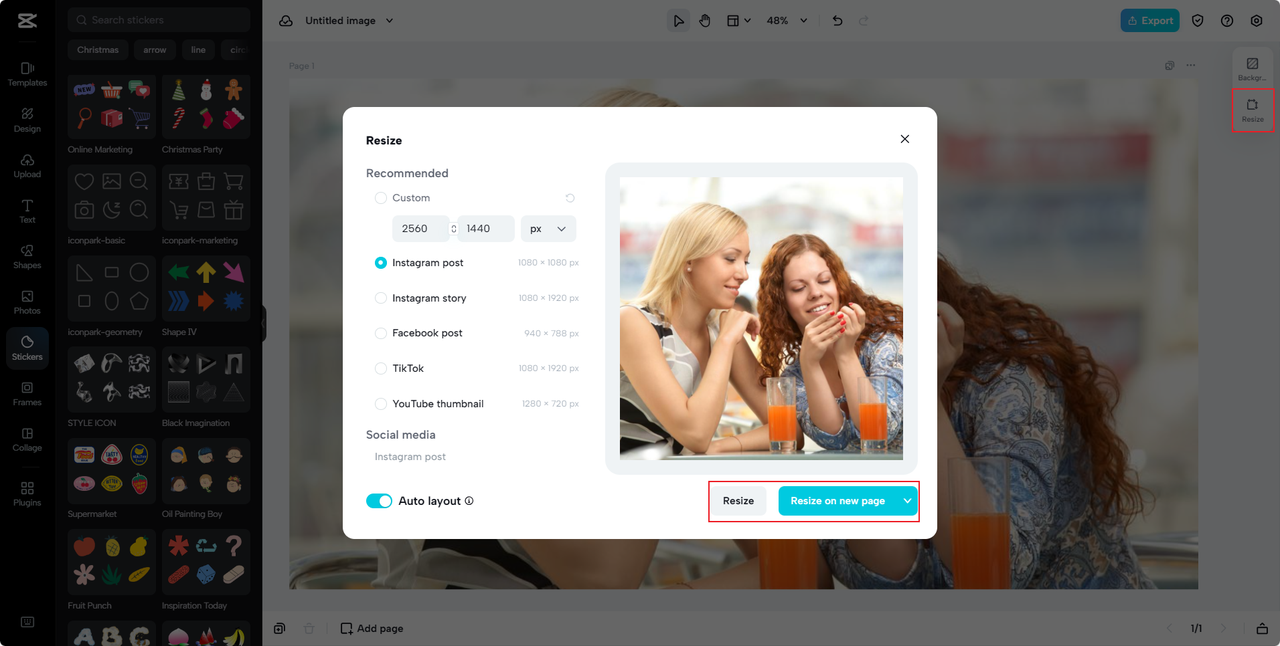Select the Custom size radio button
Screen dimensions: 1280x646
(381, 198)
